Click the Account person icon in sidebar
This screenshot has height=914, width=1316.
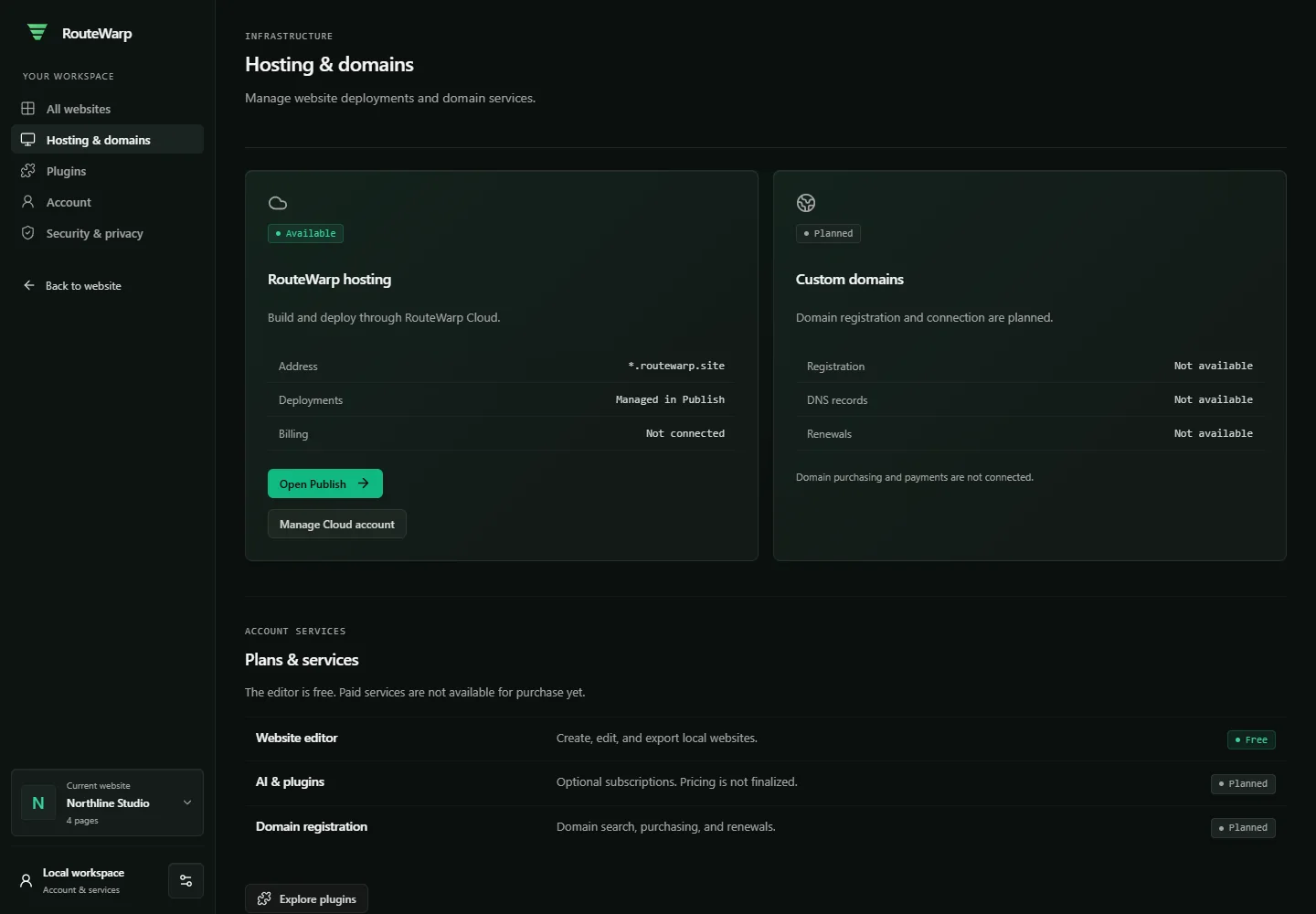[x=28, y=202]
